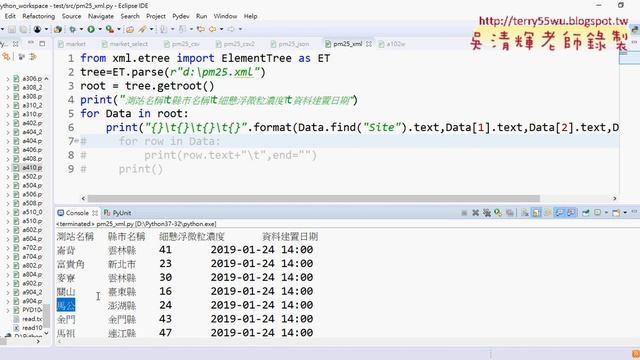Click Display Selected Console monitor icon
The image size is (640, 360).
tap(597, 213)
